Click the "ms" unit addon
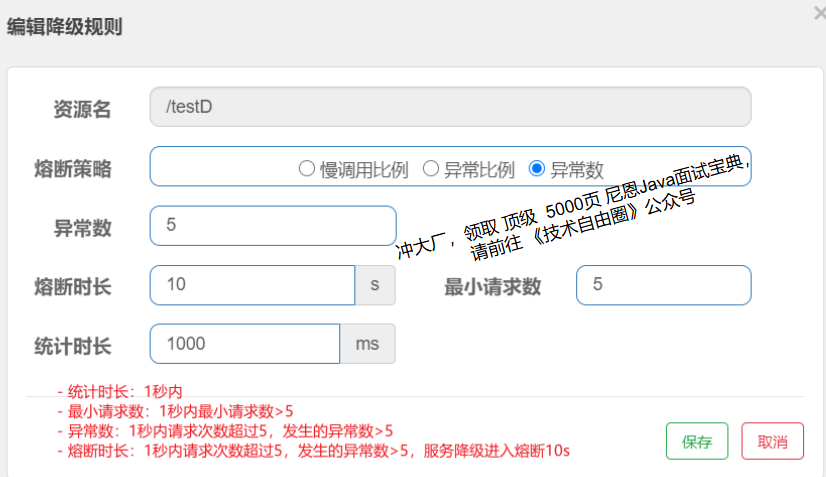 point(368,344)
